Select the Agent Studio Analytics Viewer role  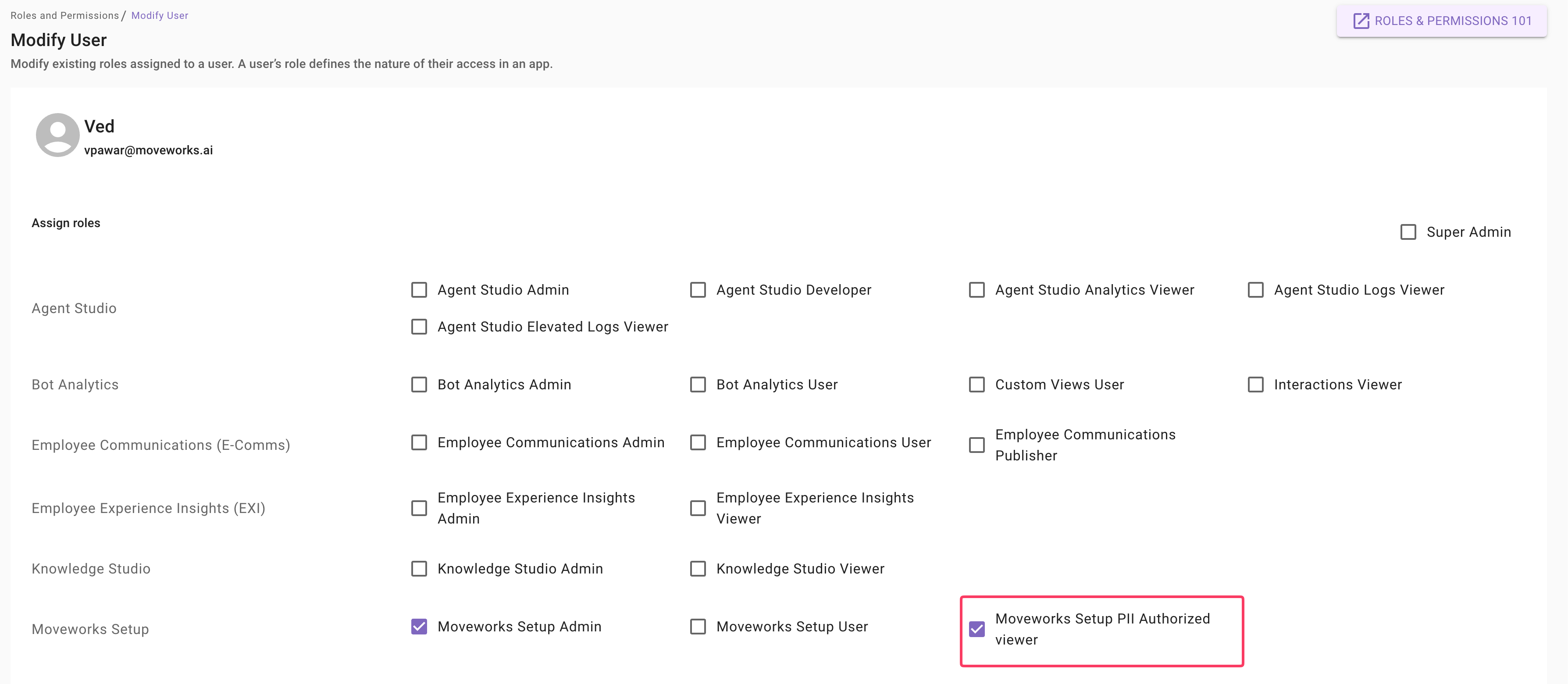(x=976, y=290)
